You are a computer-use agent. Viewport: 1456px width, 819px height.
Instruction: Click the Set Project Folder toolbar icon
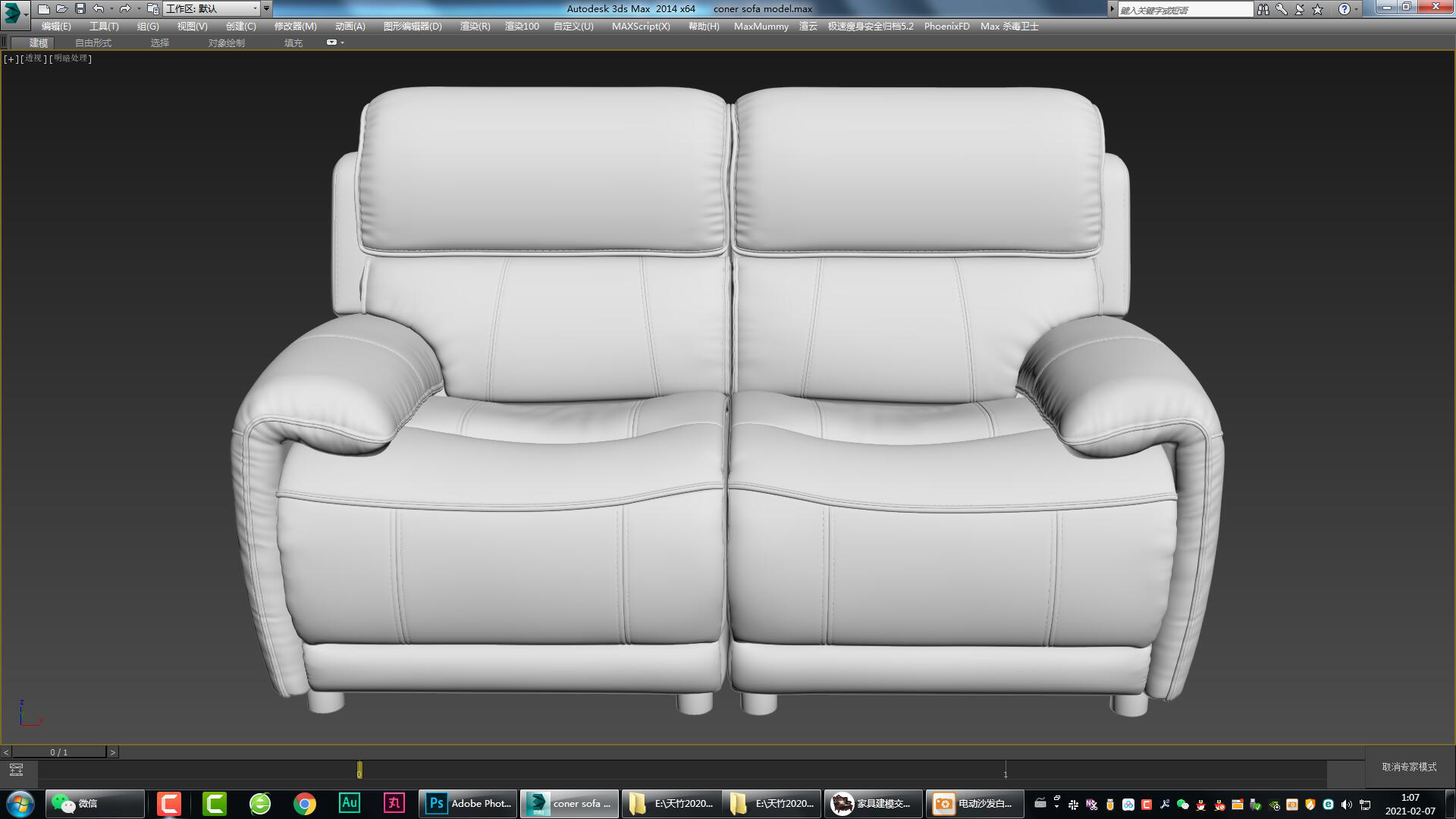152,8
